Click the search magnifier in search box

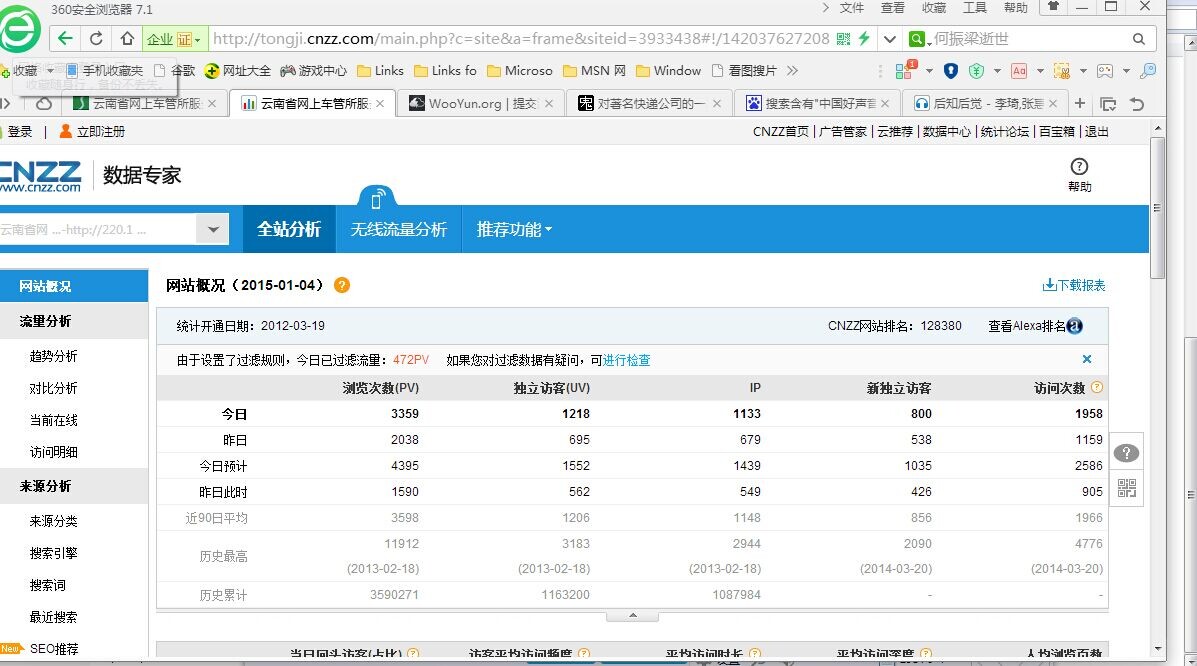point(1138,39)
